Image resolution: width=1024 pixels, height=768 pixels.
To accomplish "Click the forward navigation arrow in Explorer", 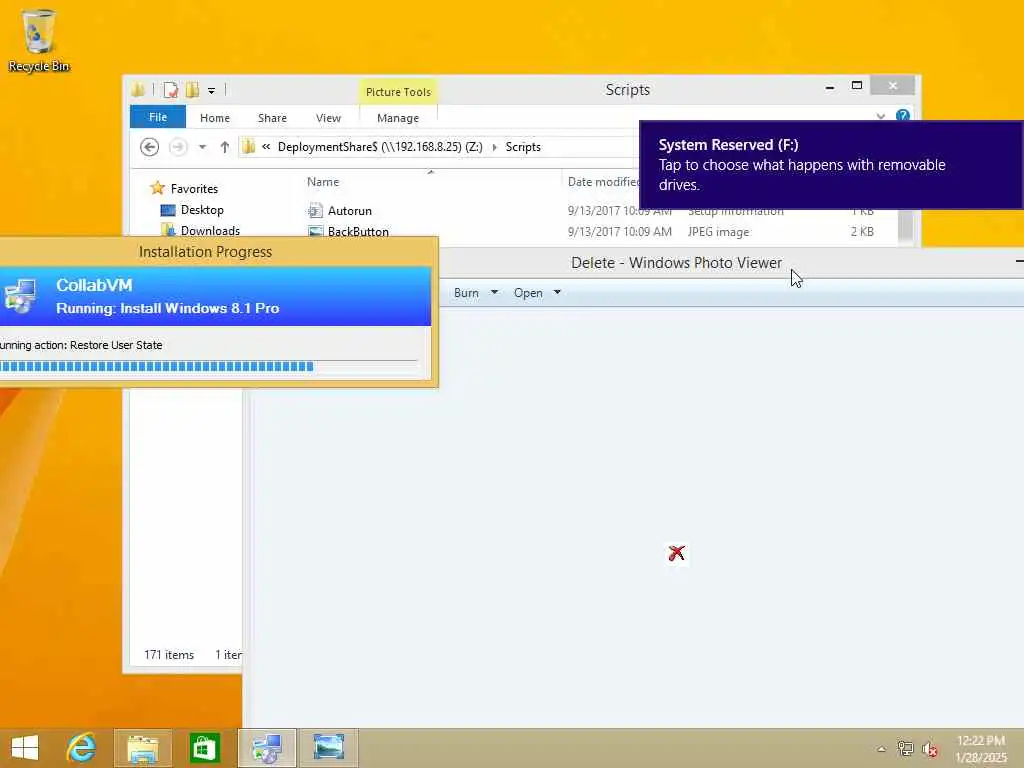I will coord(178,147).
